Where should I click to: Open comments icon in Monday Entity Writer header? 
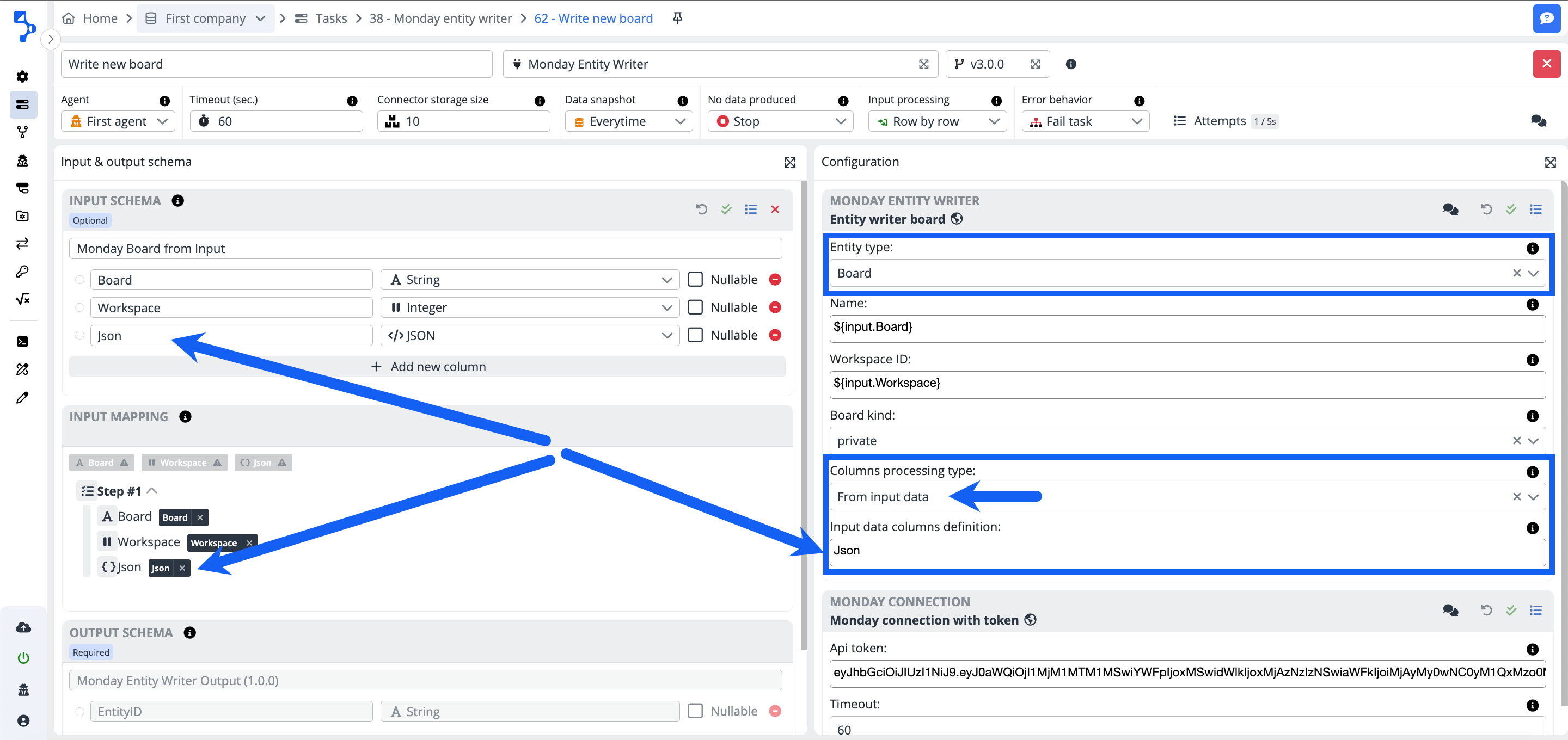coord(1450,209)
